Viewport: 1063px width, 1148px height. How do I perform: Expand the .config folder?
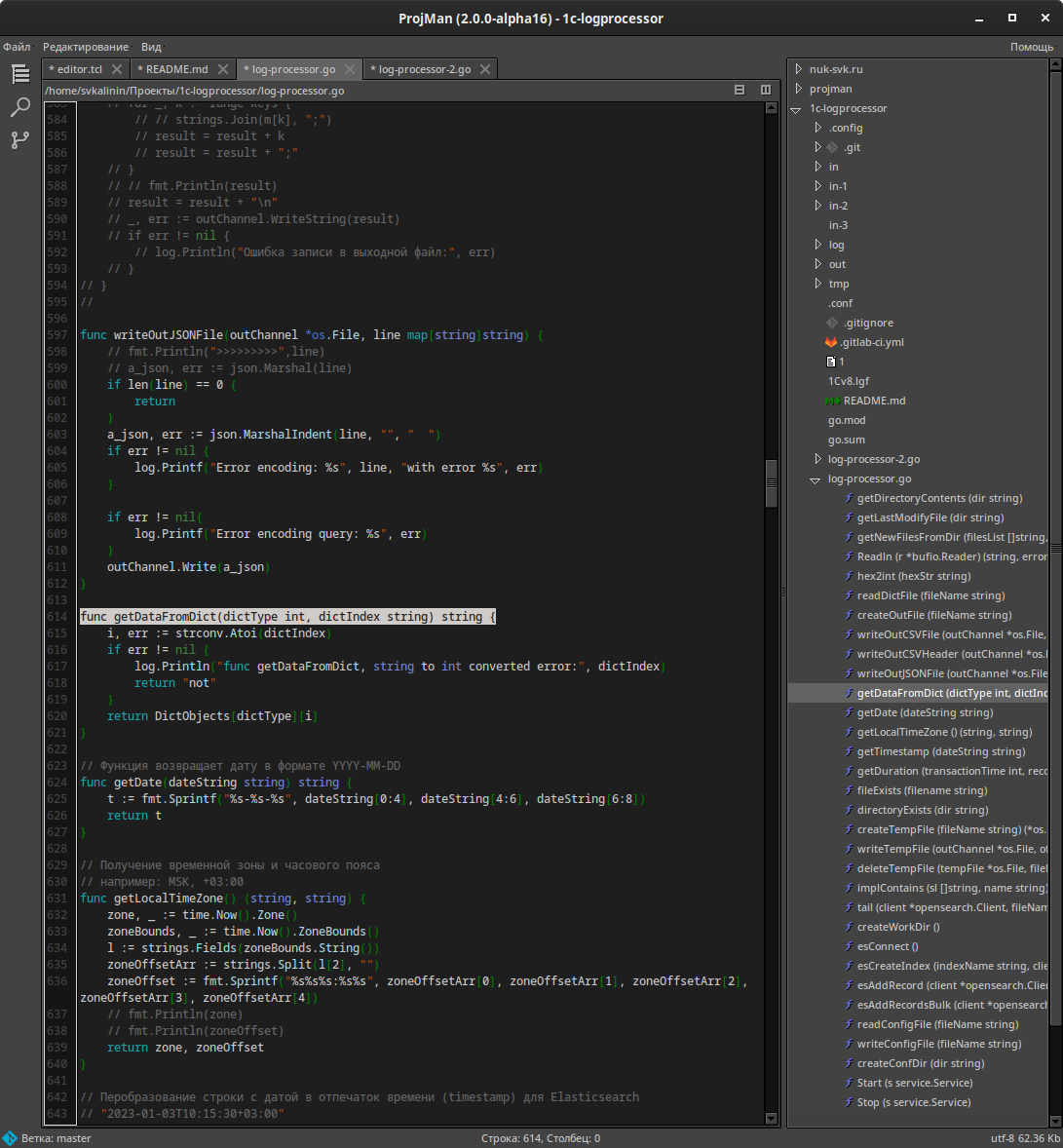(817, 128)
